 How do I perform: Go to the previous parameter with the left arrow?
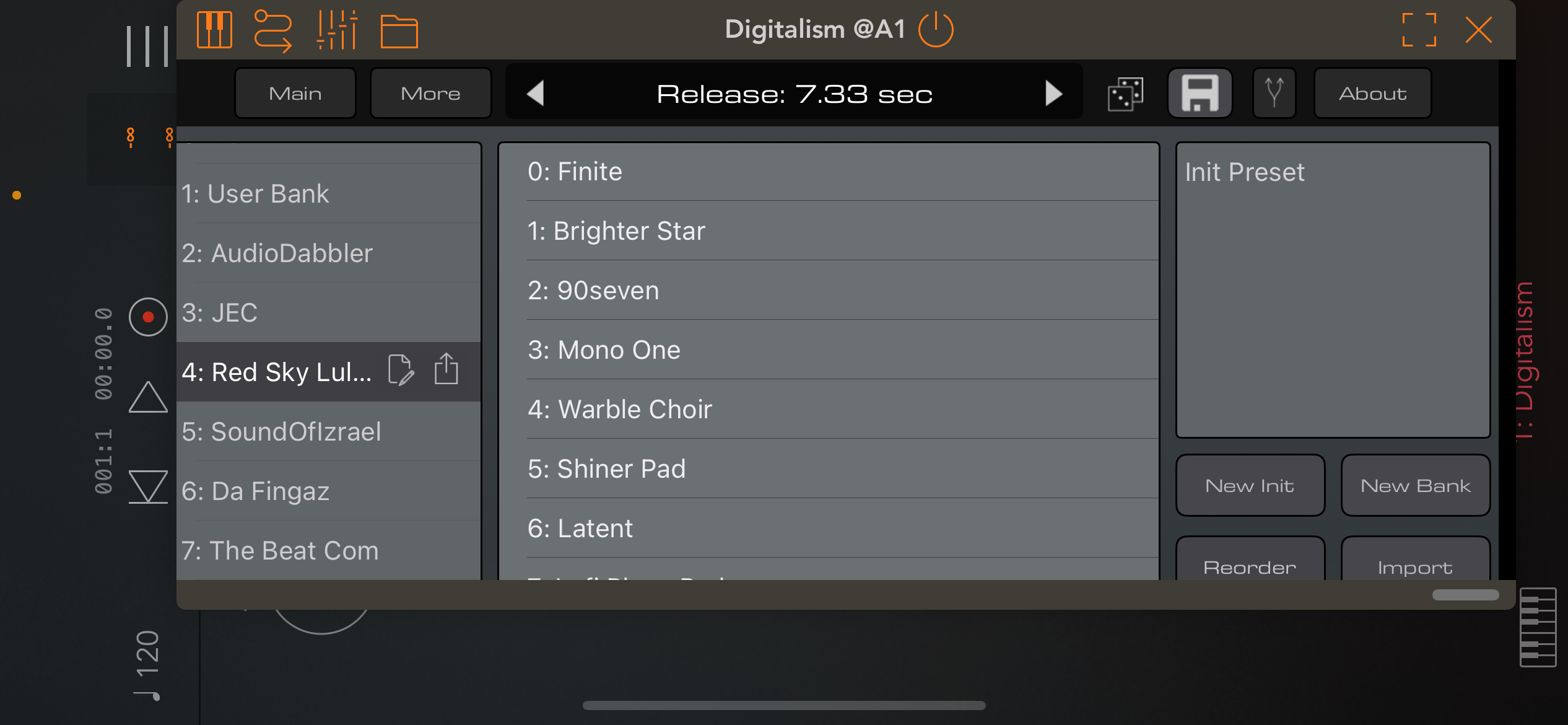pos(535,94)
